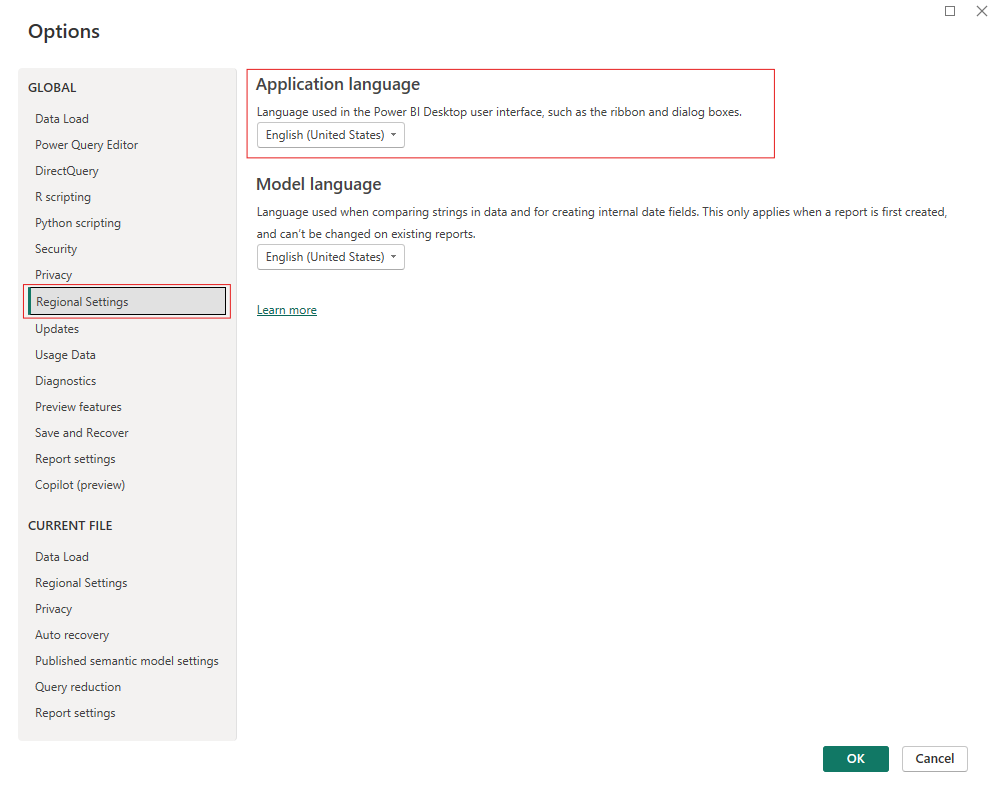Image resolution: width=994 pixels, height=794 pixels.
Task: Select Report settings under GLOBAL
Action: [75, 459]
